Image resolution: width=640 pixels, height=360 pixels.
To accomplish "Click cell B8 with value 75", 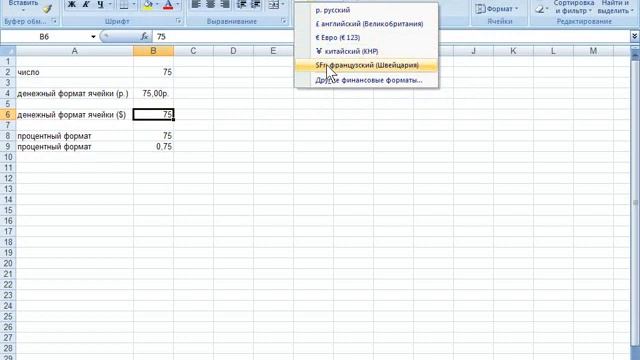I will tap(153, 136).
